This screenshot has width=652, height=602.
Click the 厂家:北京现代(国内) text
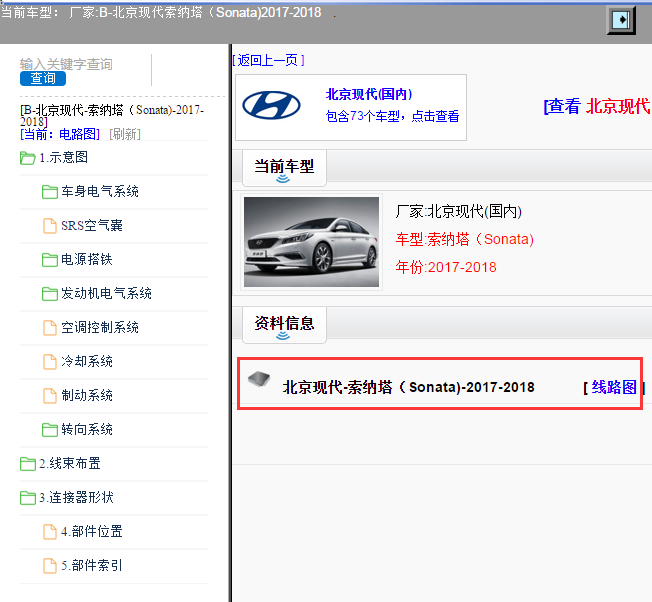coord(458,211)
